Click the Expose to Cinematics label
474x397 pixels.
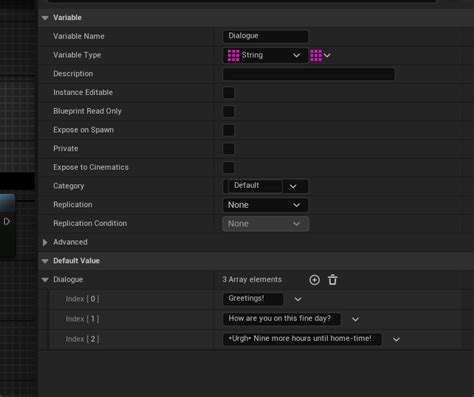91,167
